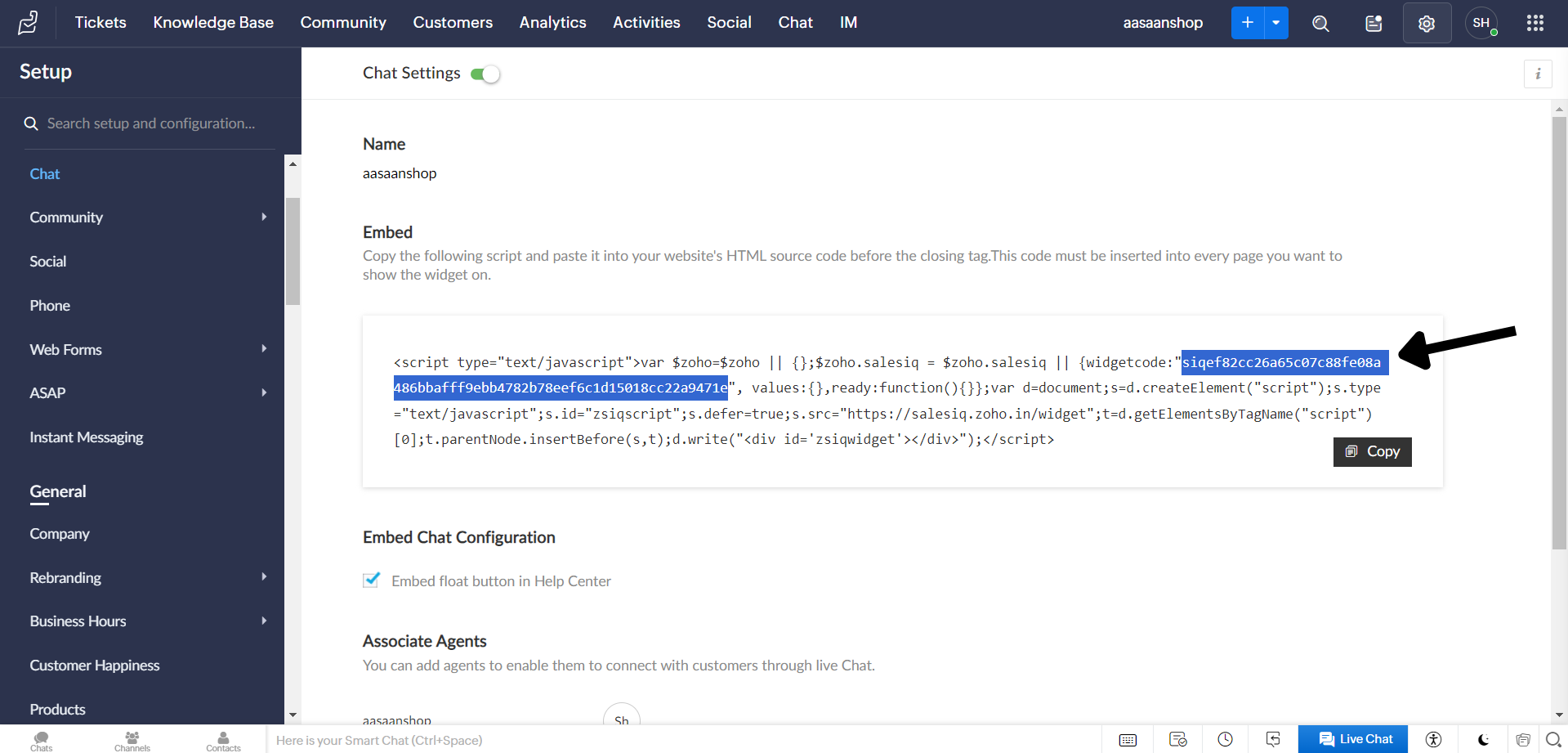Viewport: 1568px width, 753px height.
Task: Uncheck Embed float button in Help Center
Action: pos(372,580)
